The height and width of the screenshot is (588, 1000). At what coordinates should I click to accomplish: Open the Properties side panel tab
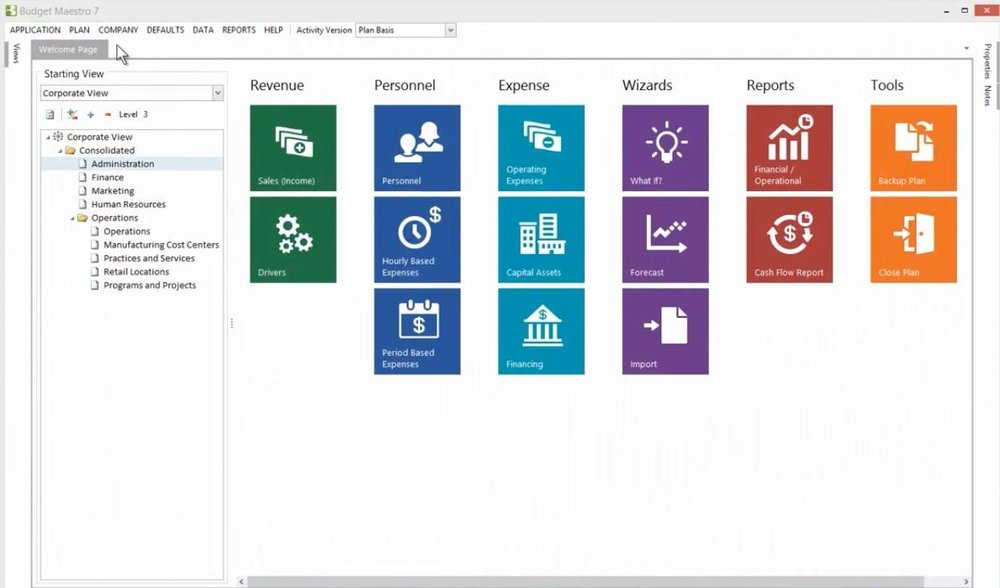pos(987,61)
